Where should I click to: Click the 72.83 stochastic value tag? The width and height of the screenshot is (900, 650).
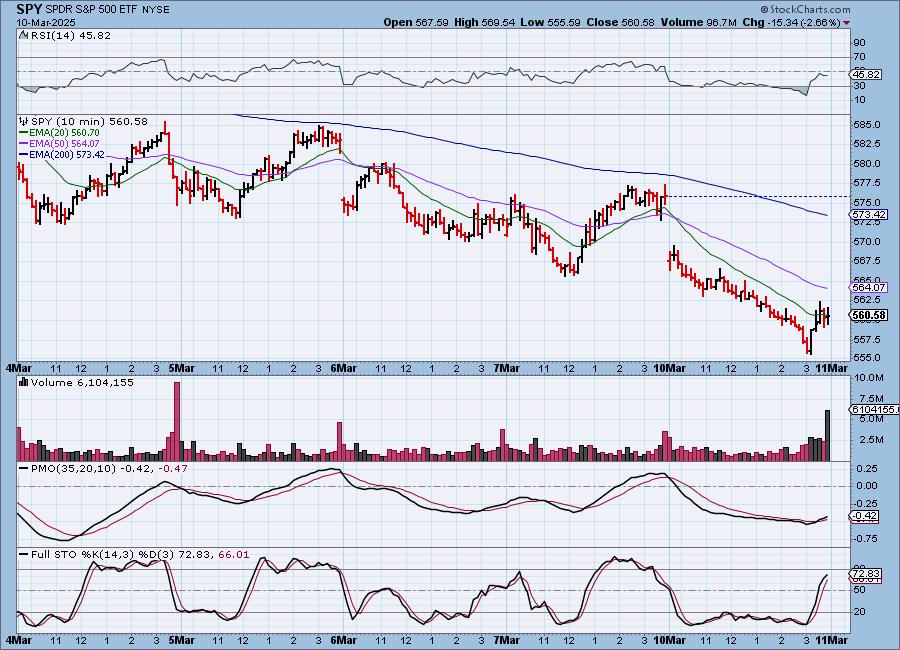[x=867, y=574]
